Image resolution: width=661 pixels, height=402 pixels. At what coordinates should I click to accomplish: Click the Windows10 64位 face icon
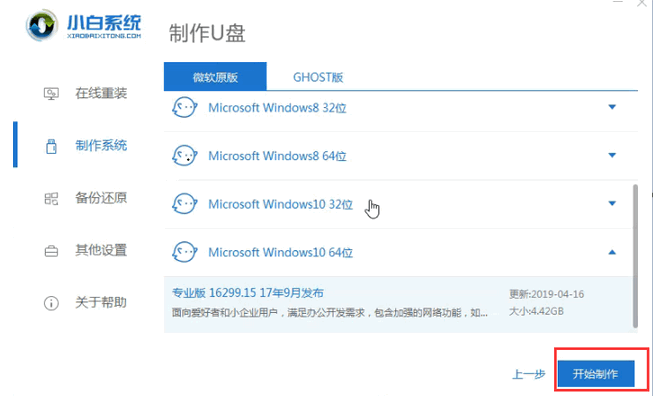(185, 252)
